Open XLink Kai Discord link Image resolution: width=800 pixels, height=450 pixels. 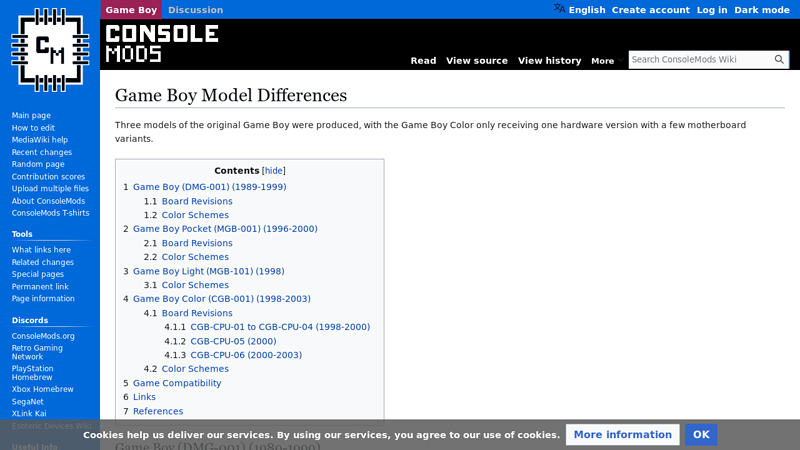29,414
